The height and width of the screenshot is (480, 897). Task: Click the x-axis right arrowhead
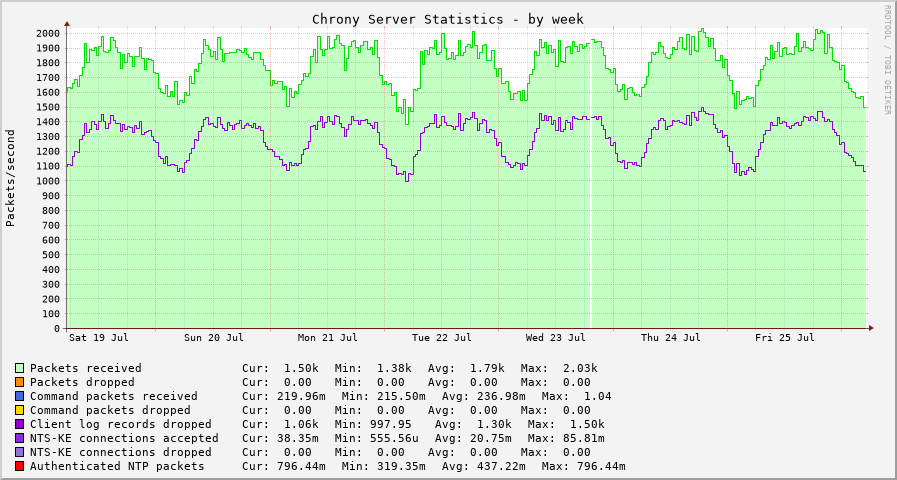click(871, 328)
